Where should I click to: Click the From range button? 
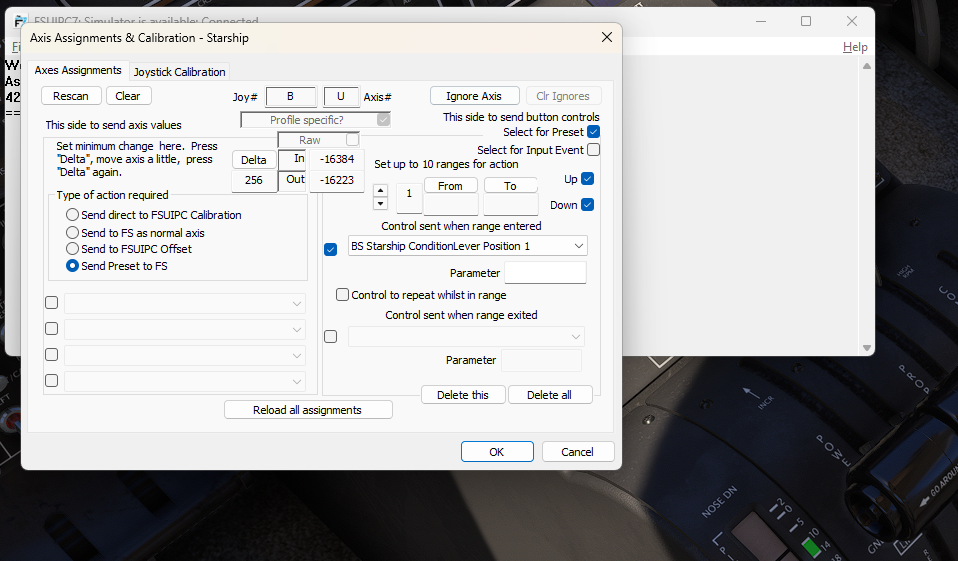coord(450,186)
